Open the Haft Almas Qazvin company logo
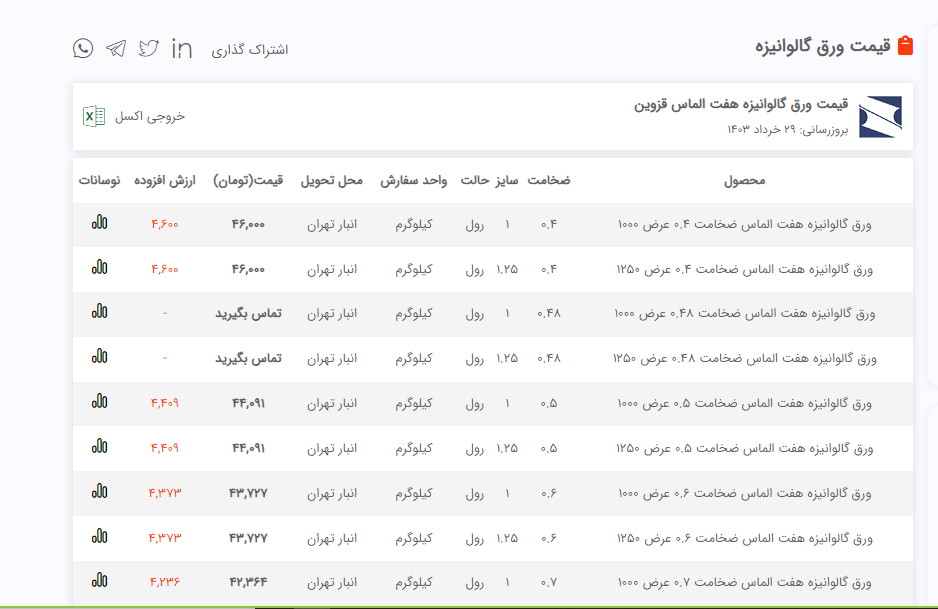This screenshot has width=938, height=609. (x=880, y=116)
